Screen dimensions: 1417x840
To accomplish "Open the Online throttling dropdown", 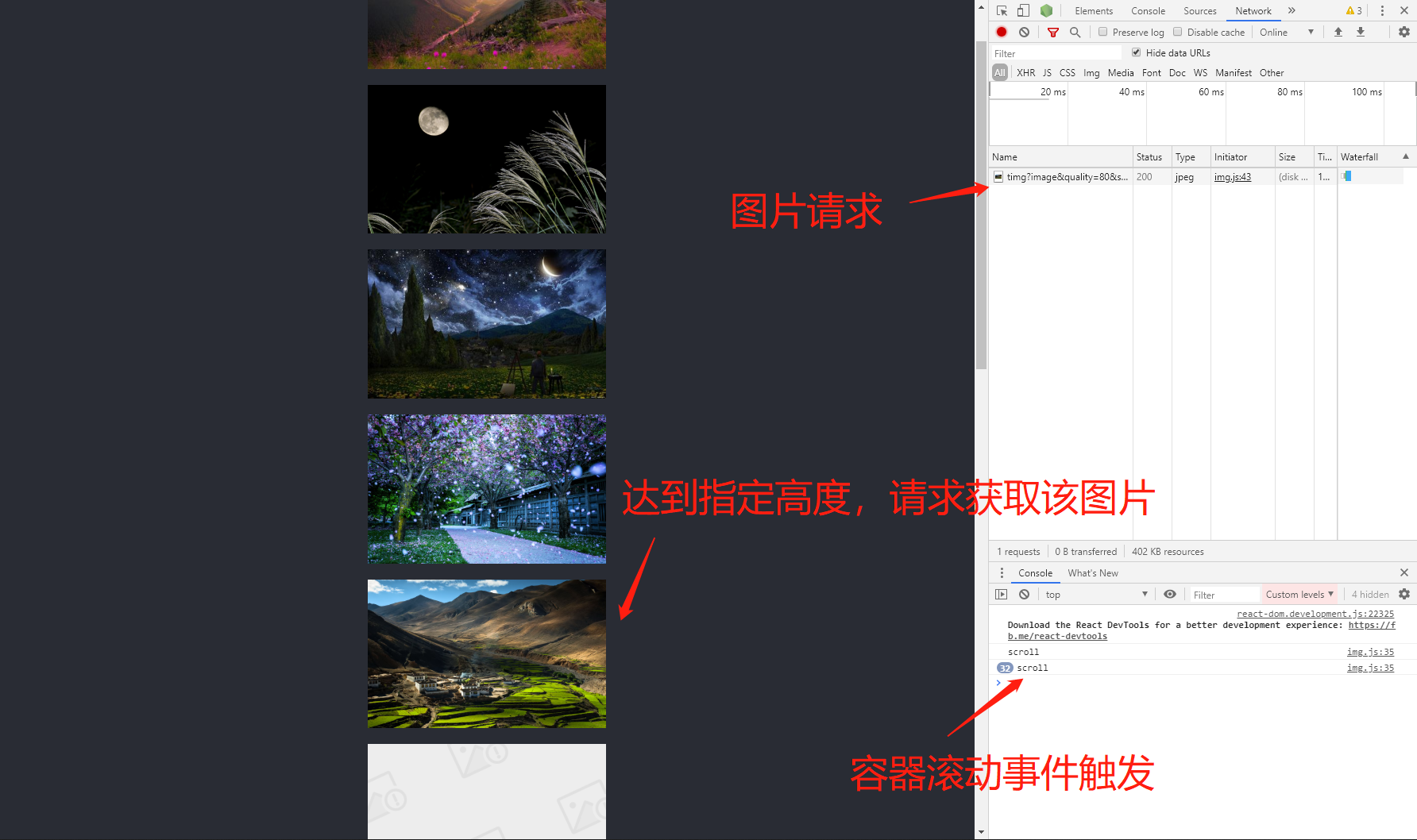I will click(x=1287, y=33).
